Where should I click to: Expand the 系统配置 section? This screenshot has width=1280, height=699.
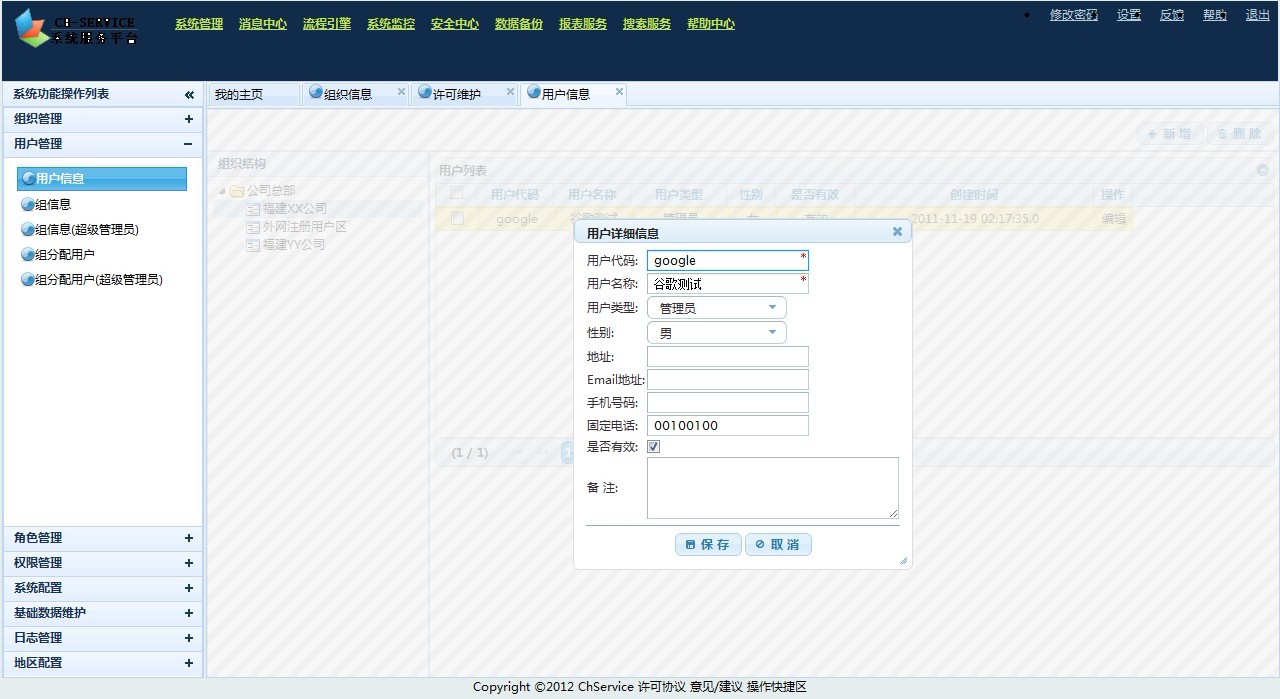pyautogui.click(x=188, y=588)
